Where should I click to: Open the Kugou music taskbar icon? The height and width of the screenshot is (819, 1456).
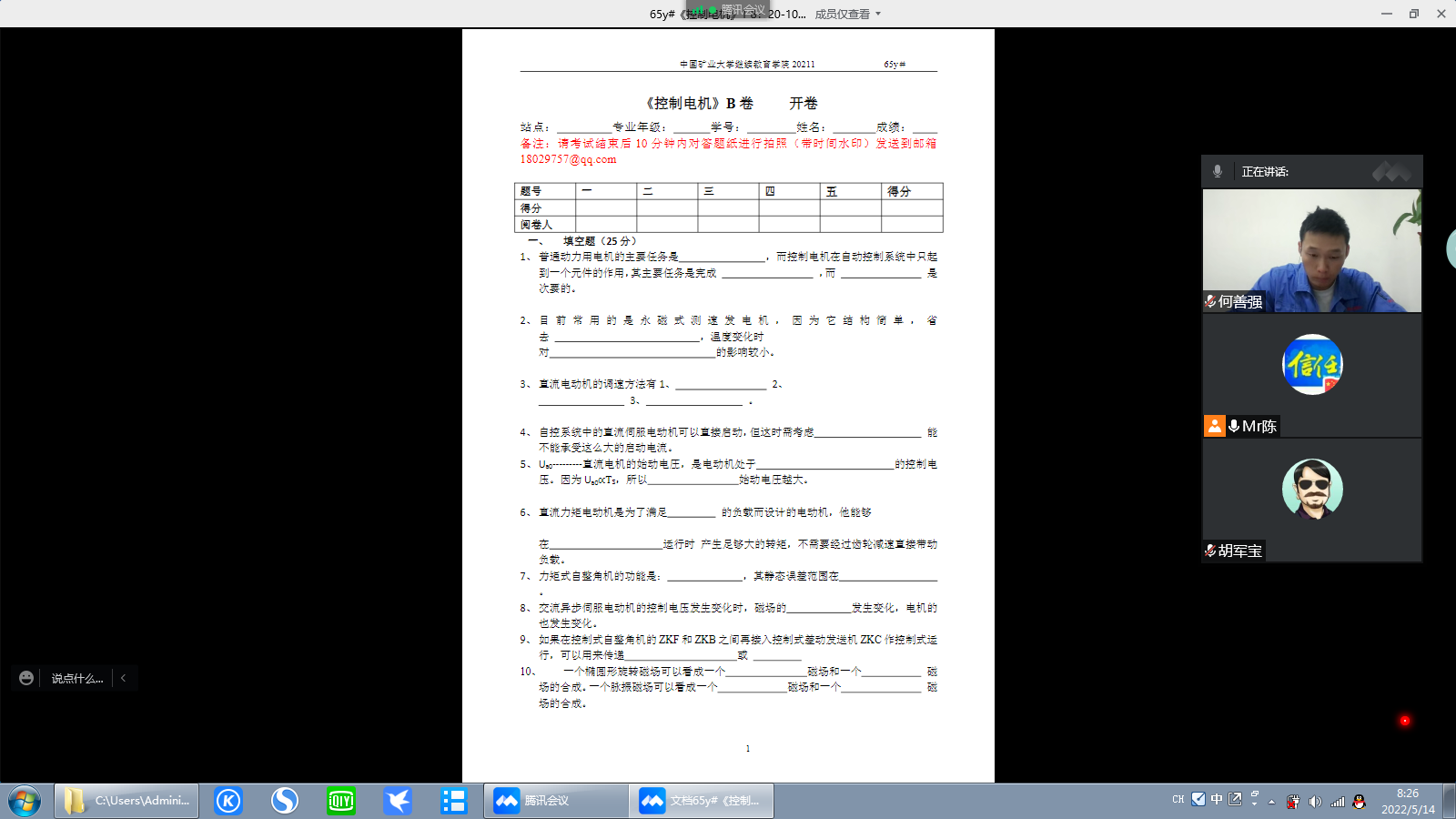[228, 801]
